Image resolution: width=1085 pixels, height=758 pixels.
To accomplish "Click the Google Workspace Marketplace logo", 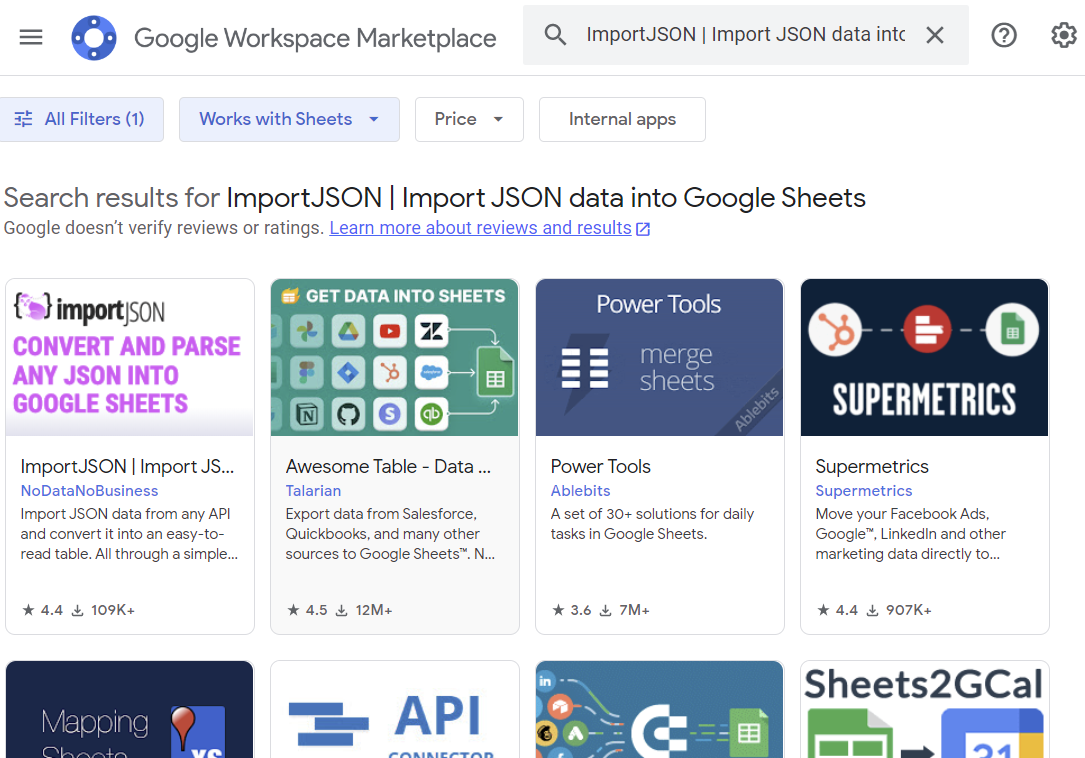I will (x=94, y=37).
